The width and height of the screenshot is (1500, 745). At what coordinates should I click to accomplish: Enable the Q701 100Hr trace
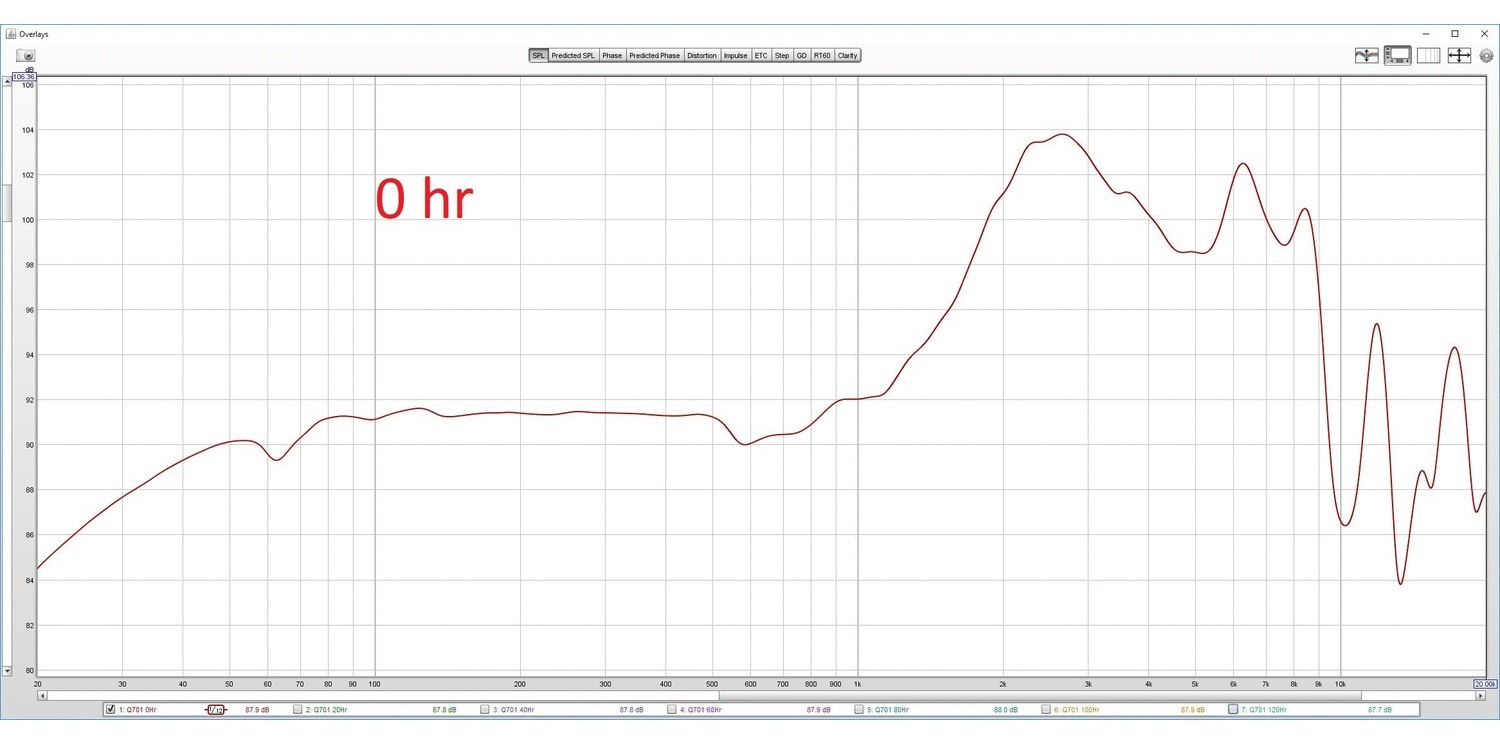(1046, 710)
